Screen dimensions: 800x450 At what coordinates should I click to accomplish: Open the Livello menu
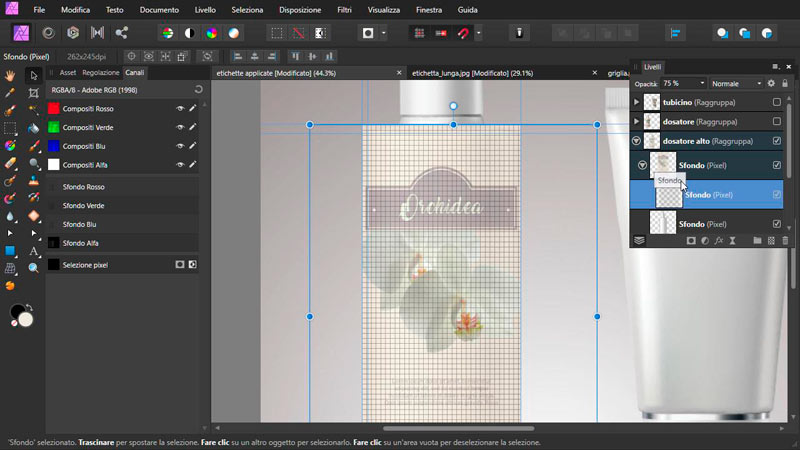tap(205, 10)
